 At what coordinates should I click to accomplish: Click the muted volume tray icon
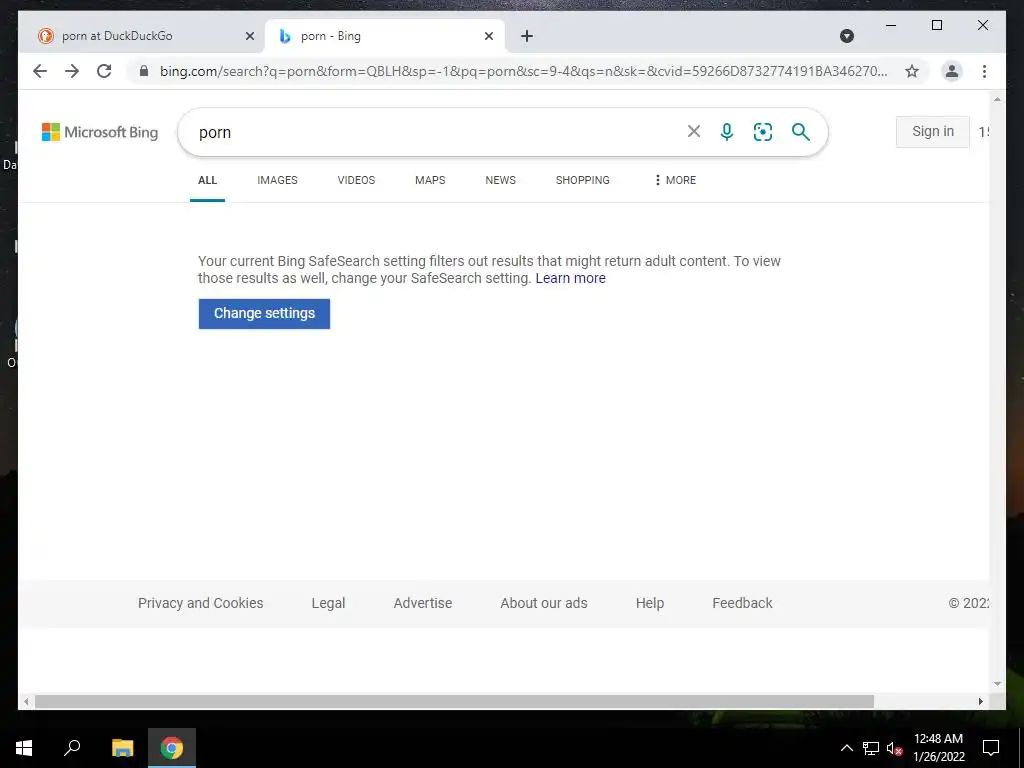894,748
